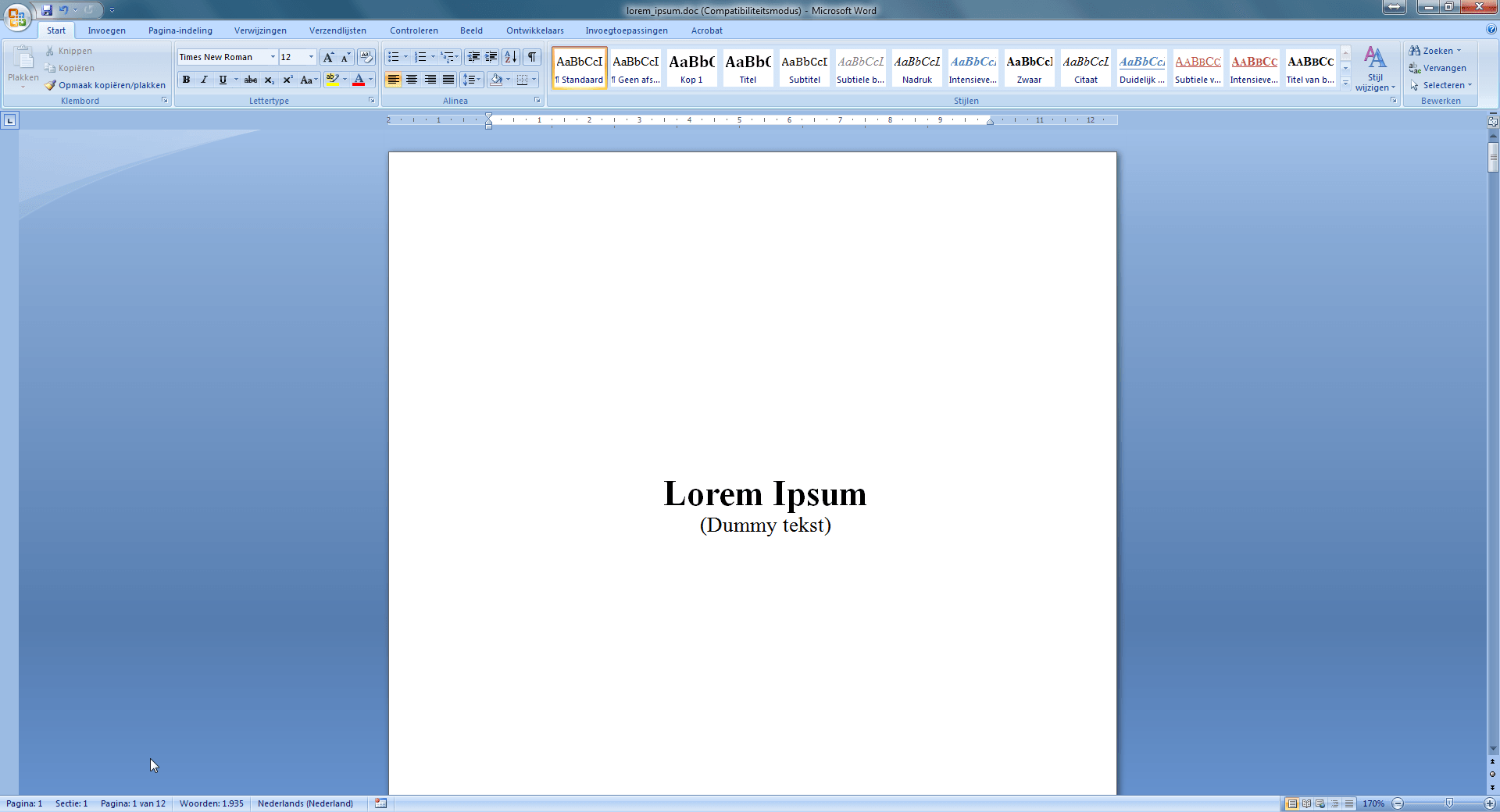Cut selection with Knippen

[x=69, y=51]
